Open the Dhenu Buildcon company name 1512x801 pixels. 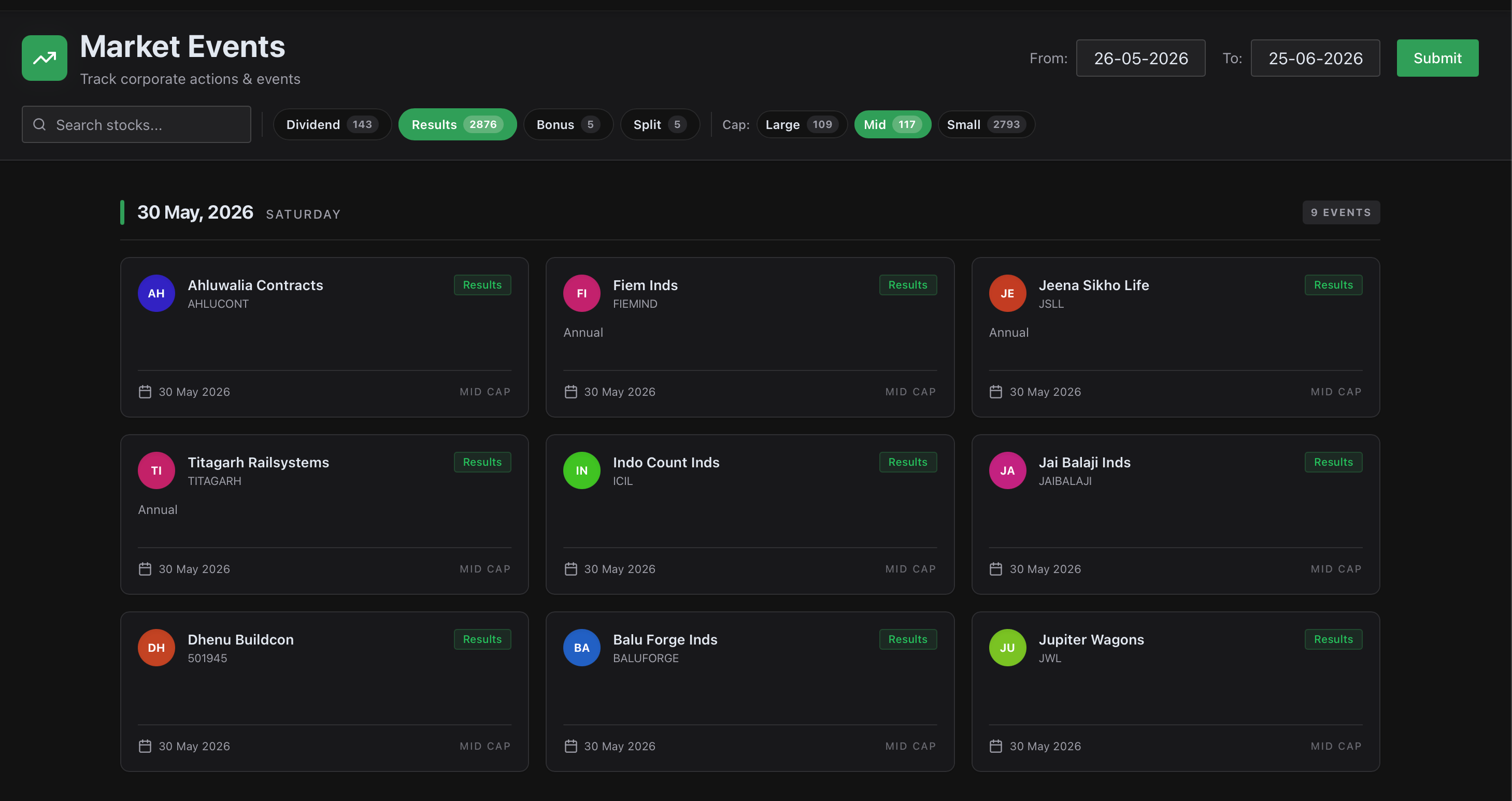(240, 640)
